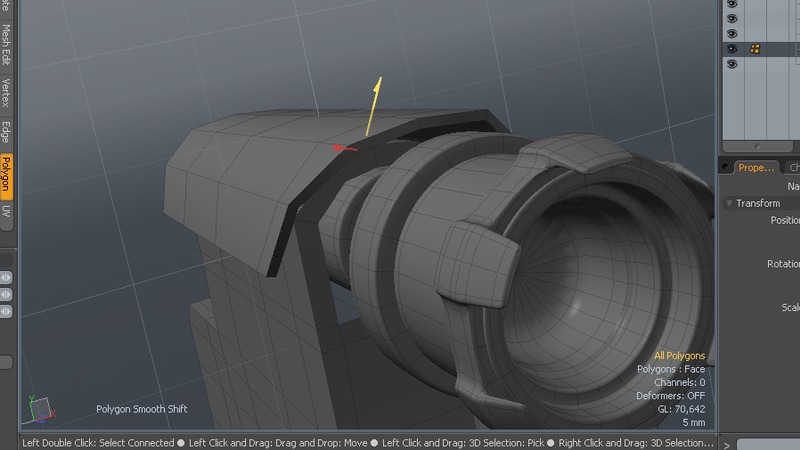800x450 pixels.
Task: Click the 'Polygon Smooth Shift' tool label
Action: click(142, 409)
